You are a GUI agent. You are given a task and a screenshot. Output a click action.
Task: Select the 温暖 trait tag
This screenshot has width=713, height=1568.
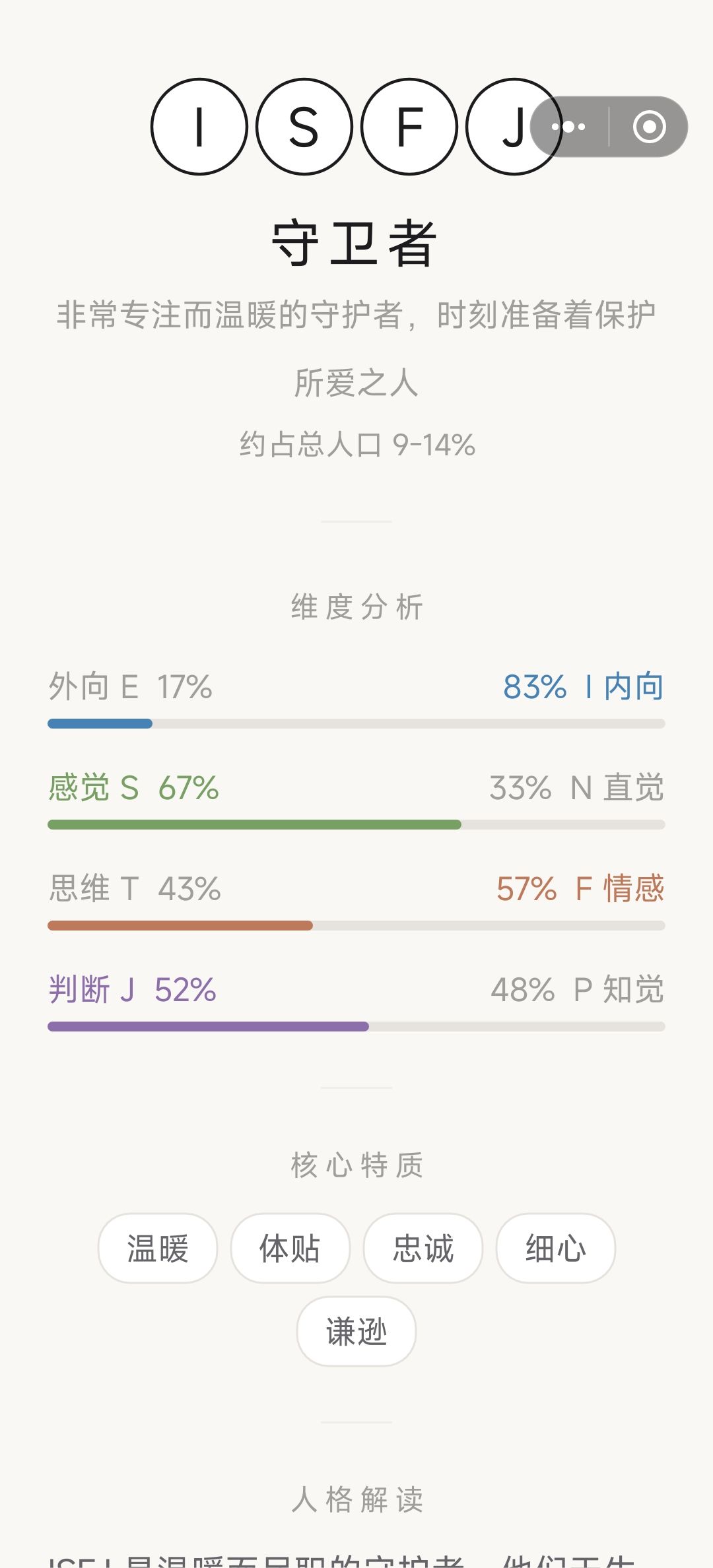coord(158,1248)
